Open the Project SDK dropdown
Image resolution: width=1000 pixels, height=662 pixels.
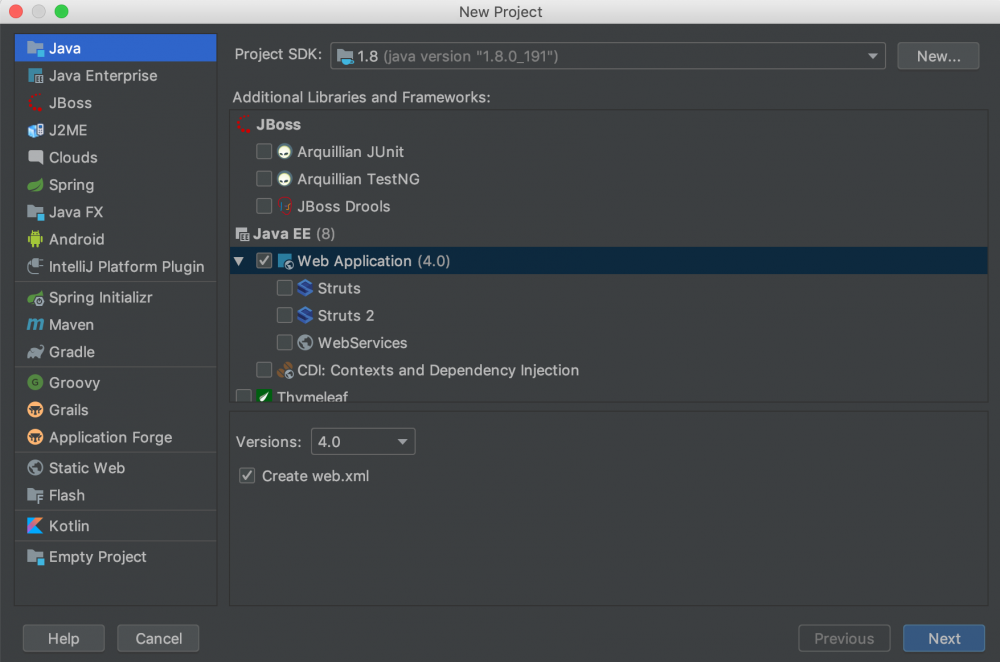[608, 56]
